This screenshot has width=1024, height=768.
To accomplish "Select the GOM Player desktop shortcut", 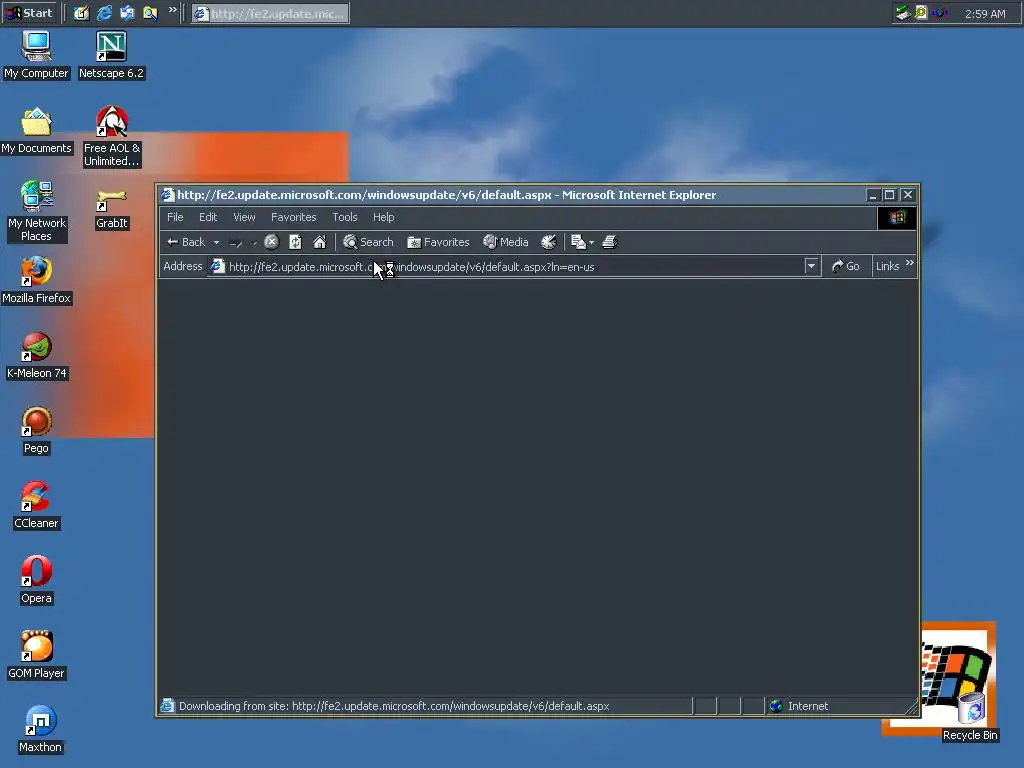I will [37, 656].
